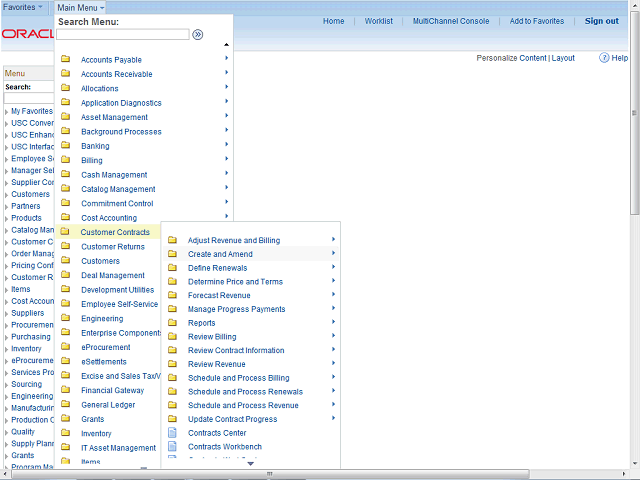
Task: Open the Favorites dropdown menu
Action: coord(24,7)
